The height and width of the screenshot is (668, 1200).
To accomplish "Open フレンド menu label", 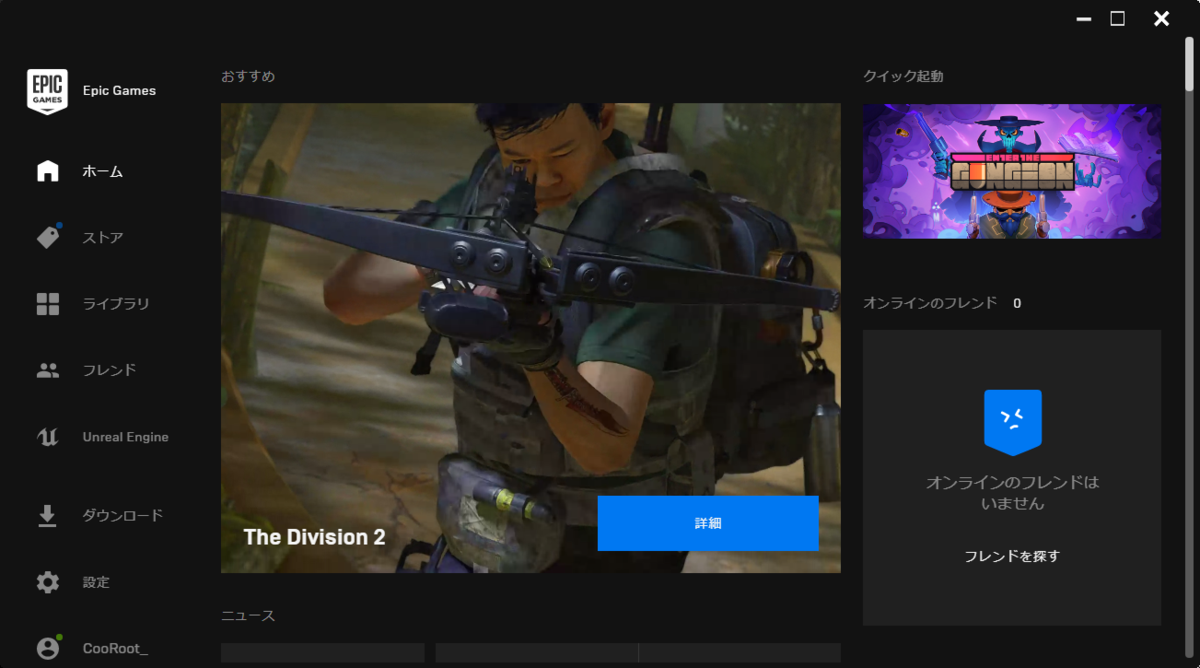I will tap(109, 370).
